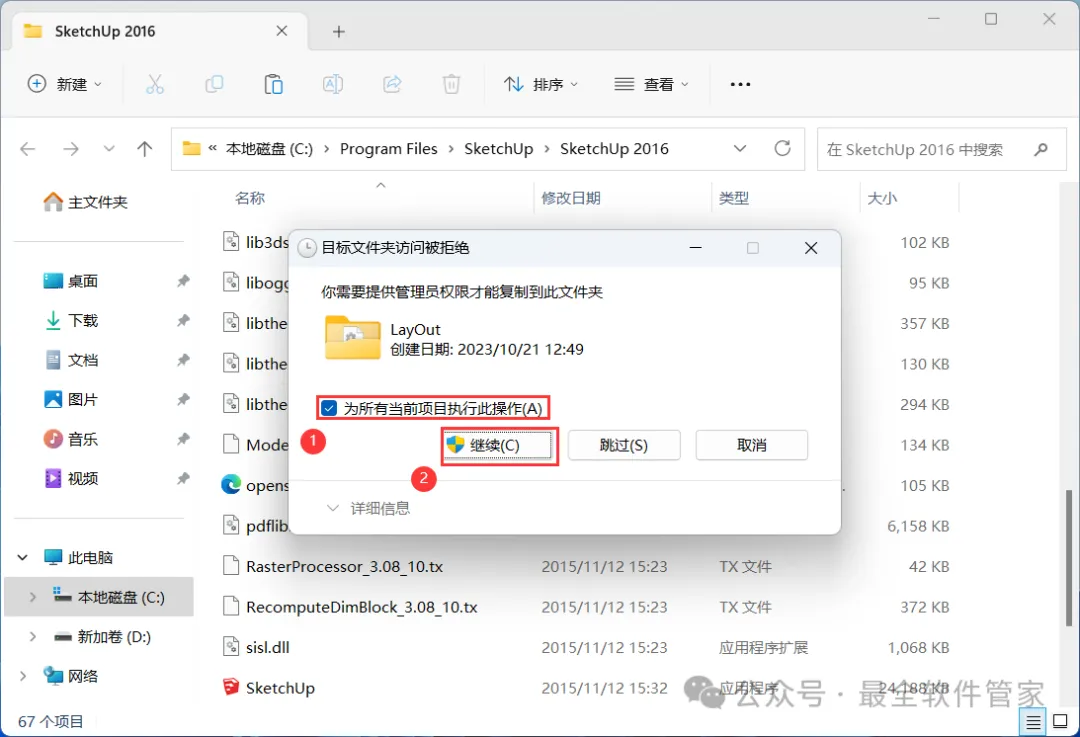
Task: Sort by 类型 column header
Action: coord(734,198)
